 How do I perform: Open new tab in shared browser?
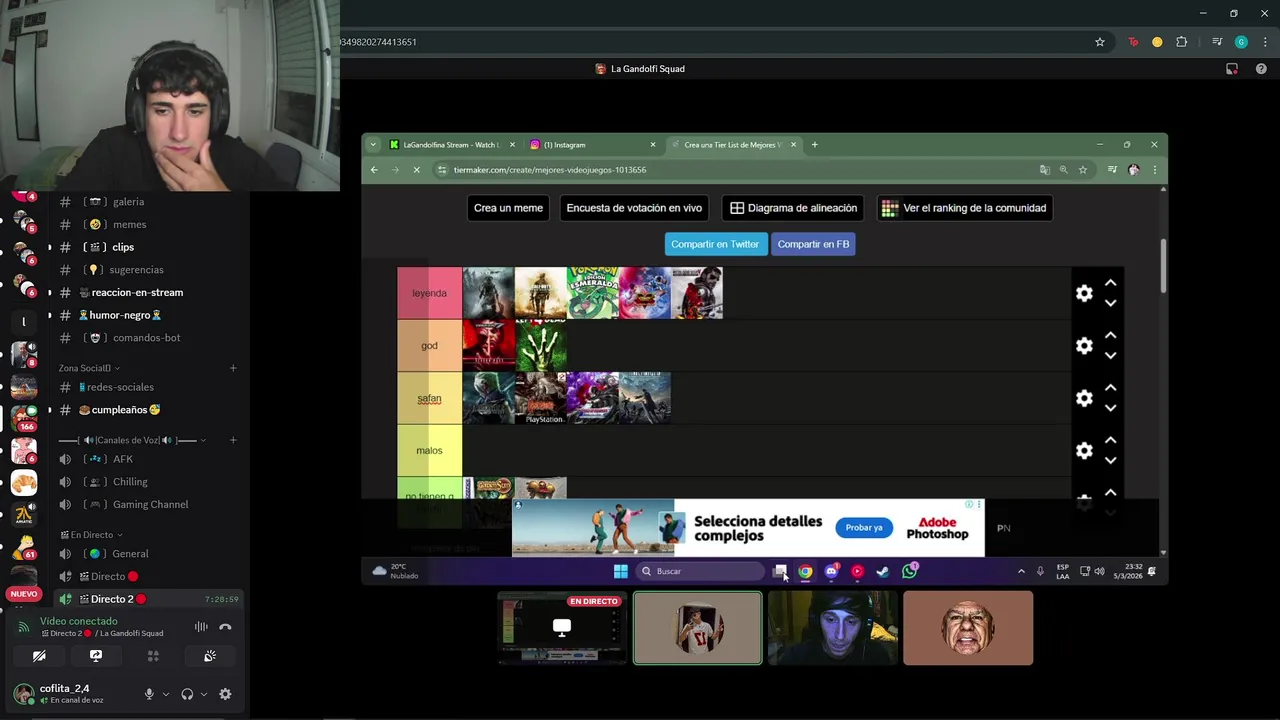coord(814,145)
